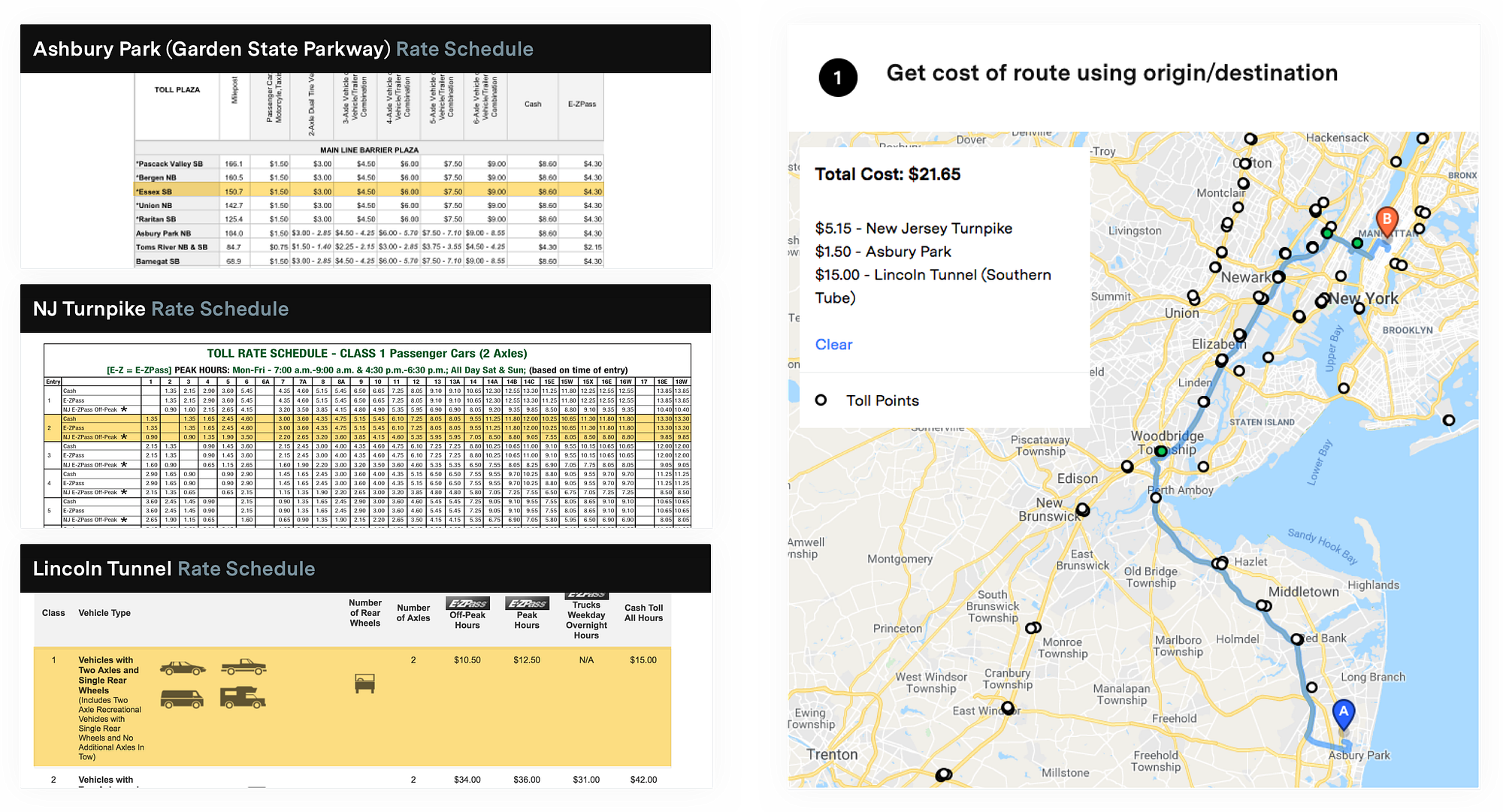
Task: Click the Clear link
Action: tap(833, 345)
